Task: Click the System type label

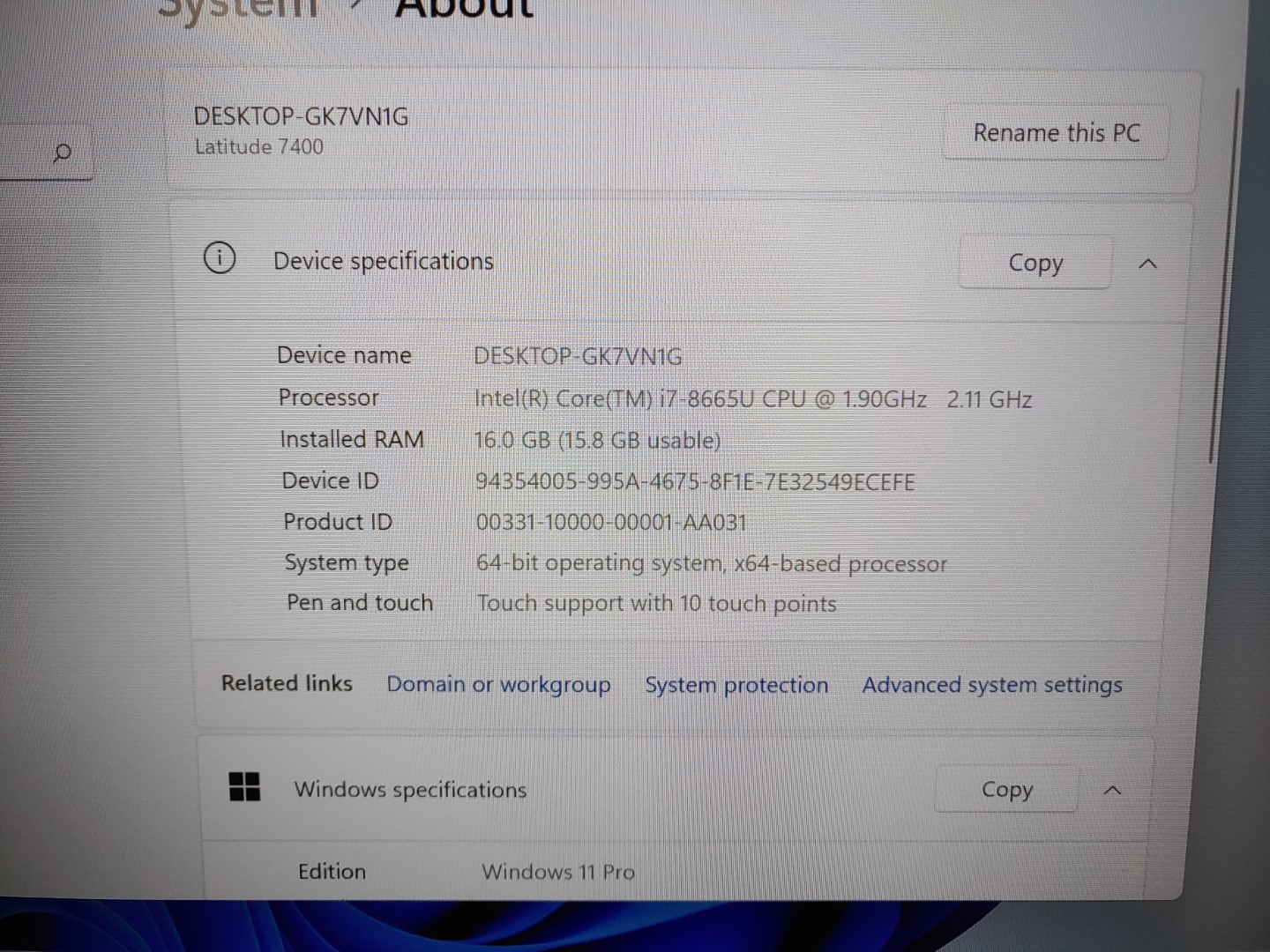Action: (347, 563)
